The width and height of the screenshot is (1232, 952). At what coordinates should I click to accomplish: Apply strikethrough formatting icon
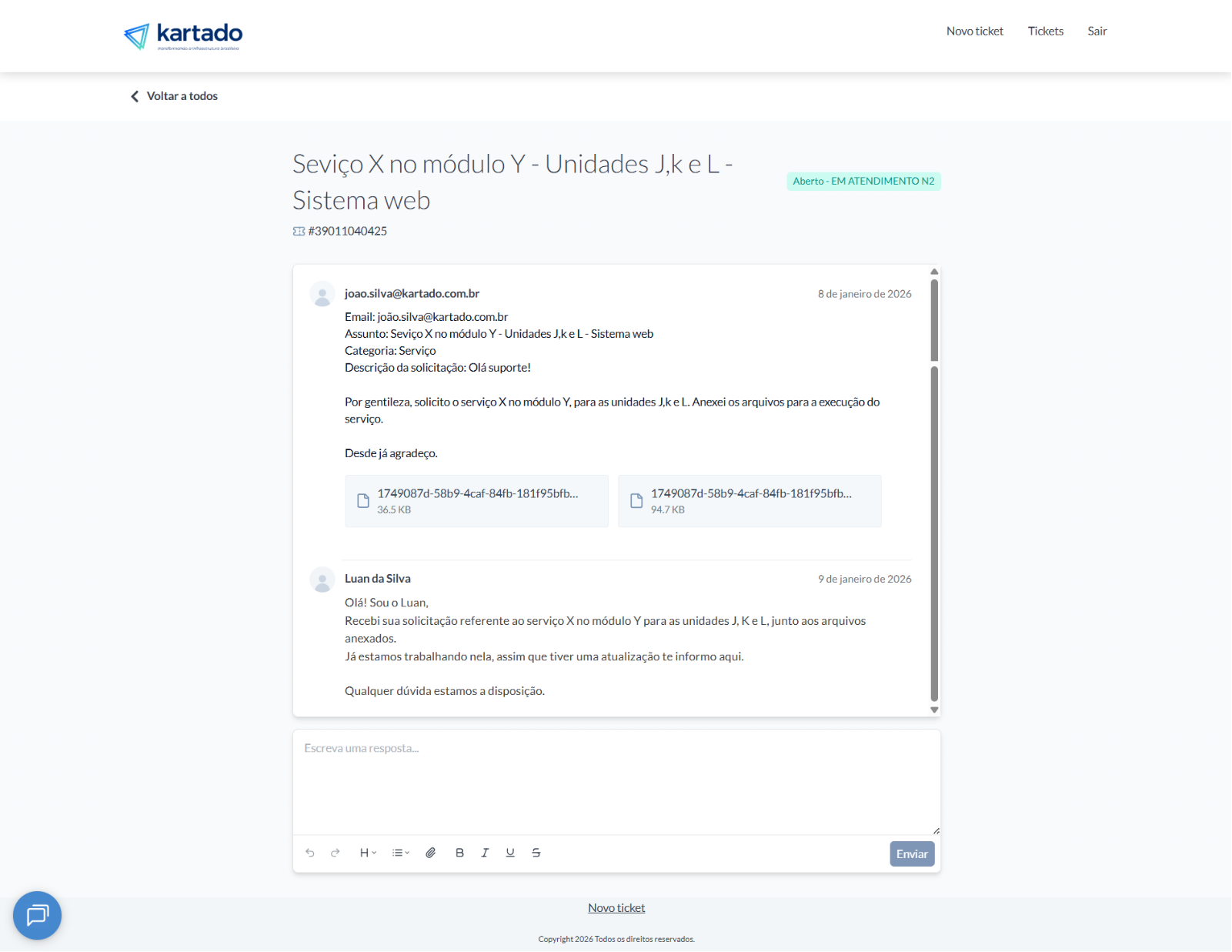(x=536, y=853)
